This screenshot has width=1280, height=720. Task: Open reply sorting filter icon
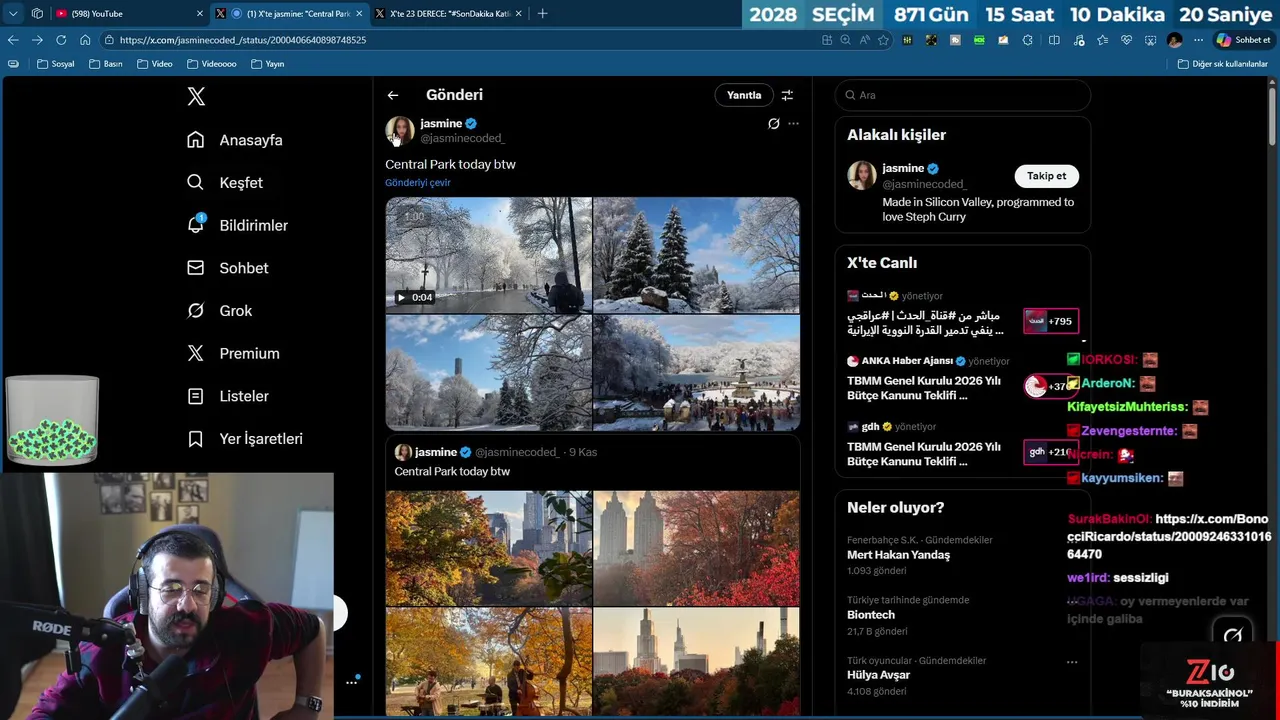(x=787, y=95)
